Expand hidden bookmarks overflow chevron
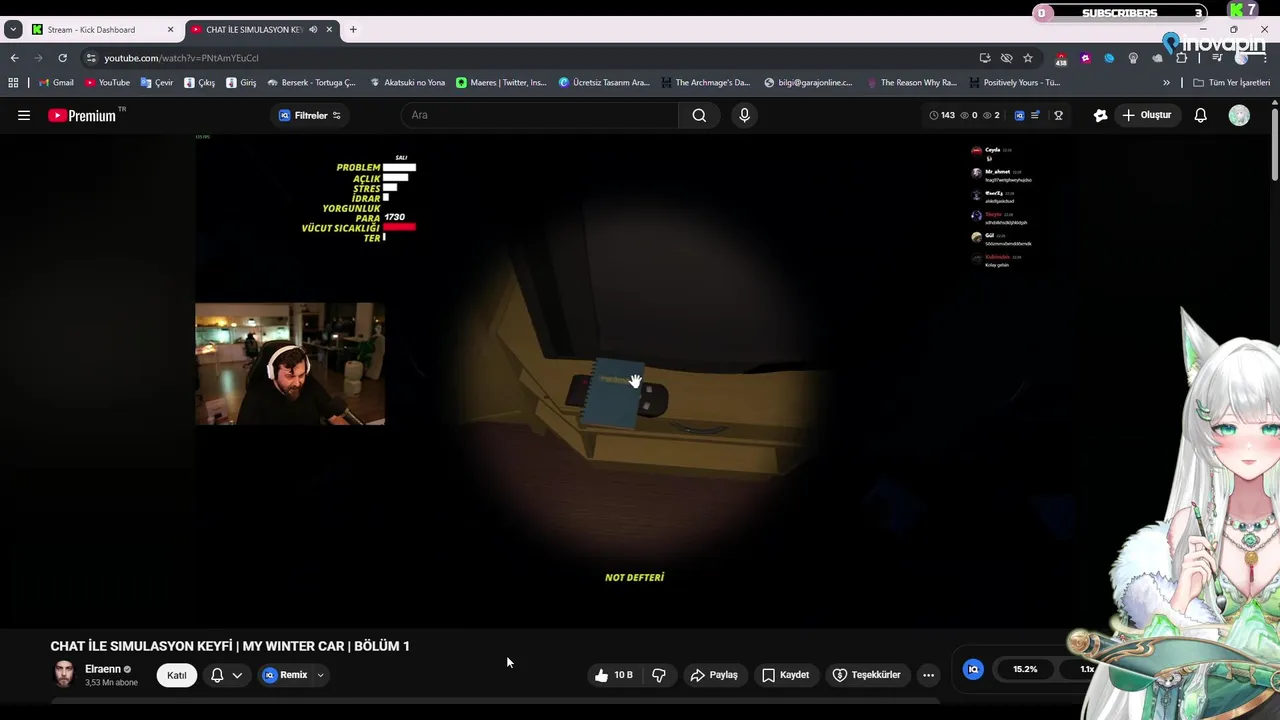The width and height of the screenshot is (1280, 720). coord(1166,83)
